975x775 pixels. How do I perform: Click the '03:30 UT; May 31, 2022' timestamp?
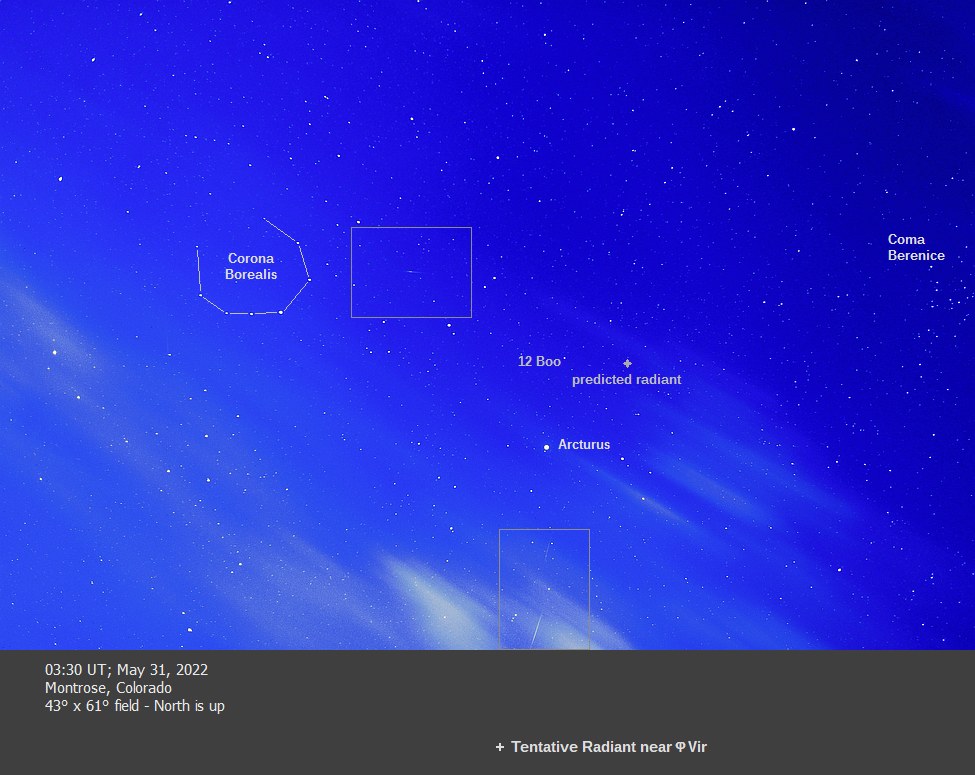click(x=126, y=670)
